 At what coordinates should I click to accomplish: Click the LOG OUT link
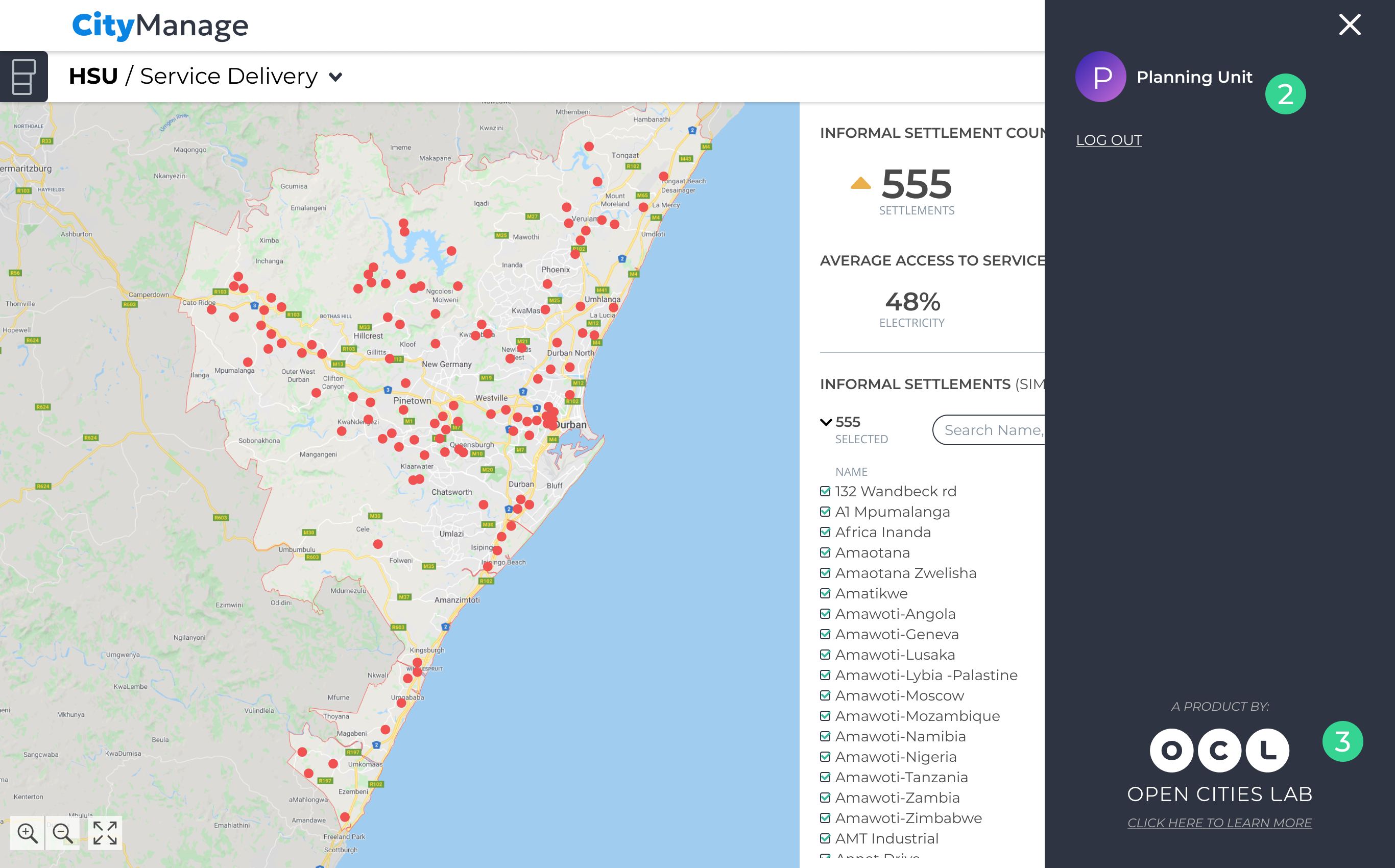pyautogui.click(x=1109, y=140)
